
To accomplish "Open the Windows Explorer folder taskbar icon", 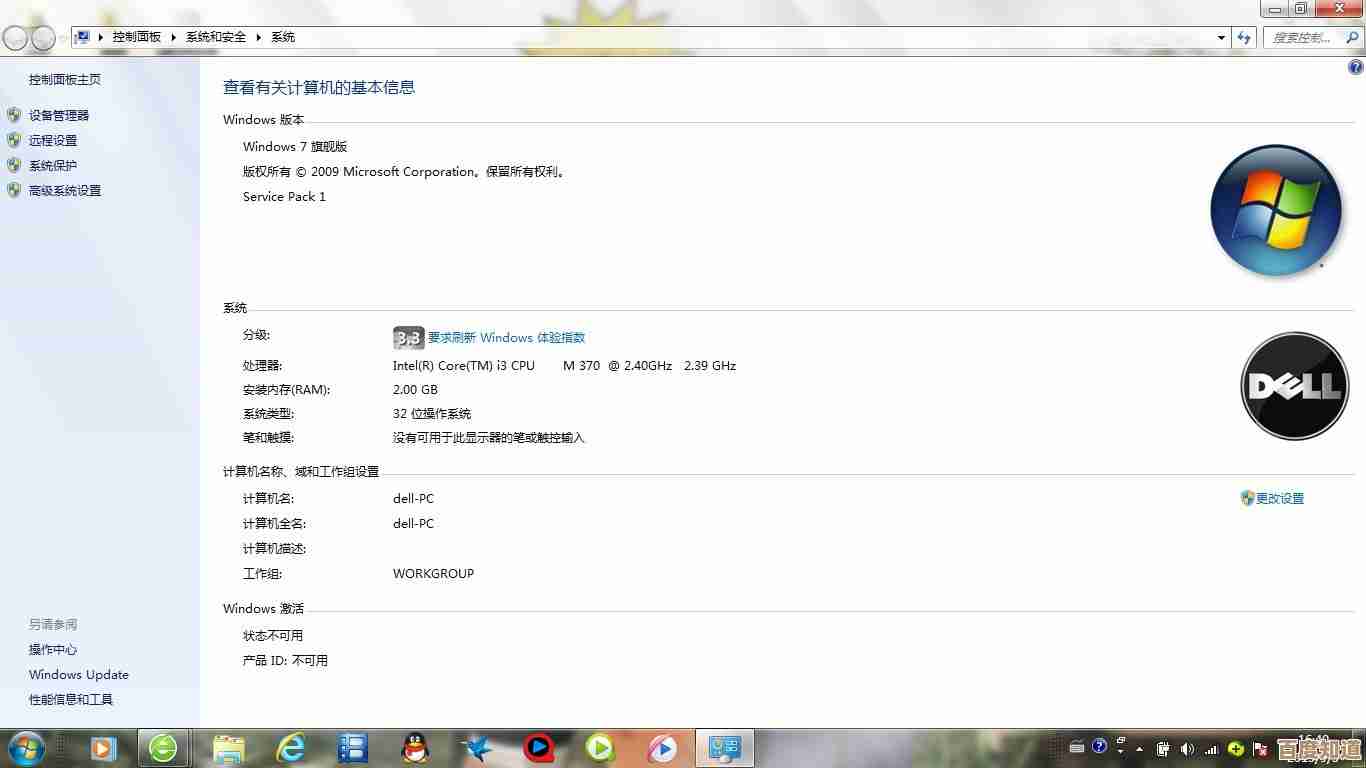I will pyautogui.click(x=229, y=747).
